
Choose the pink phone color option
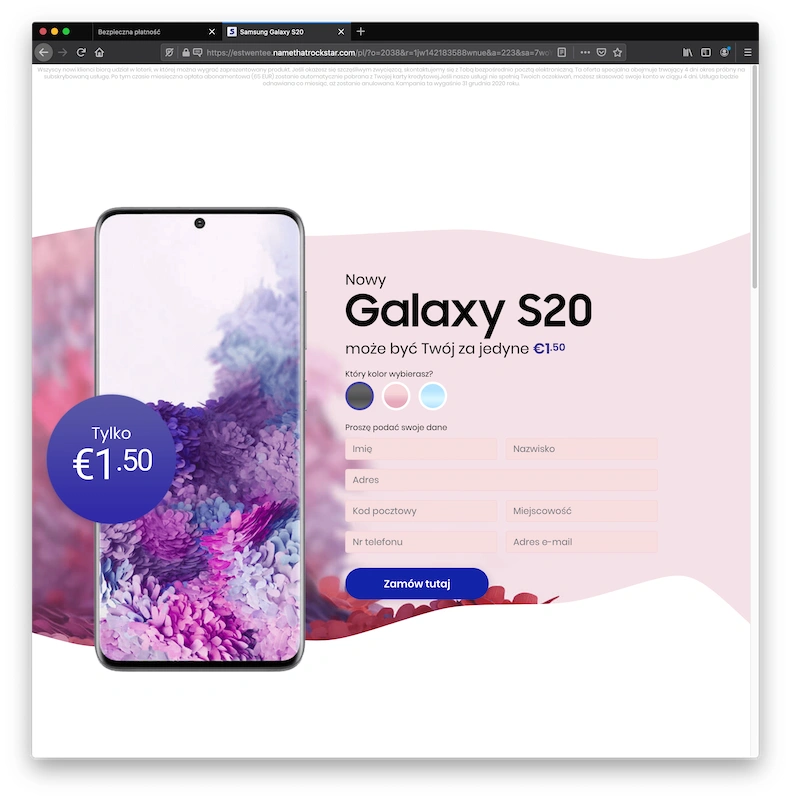[396, 396]
